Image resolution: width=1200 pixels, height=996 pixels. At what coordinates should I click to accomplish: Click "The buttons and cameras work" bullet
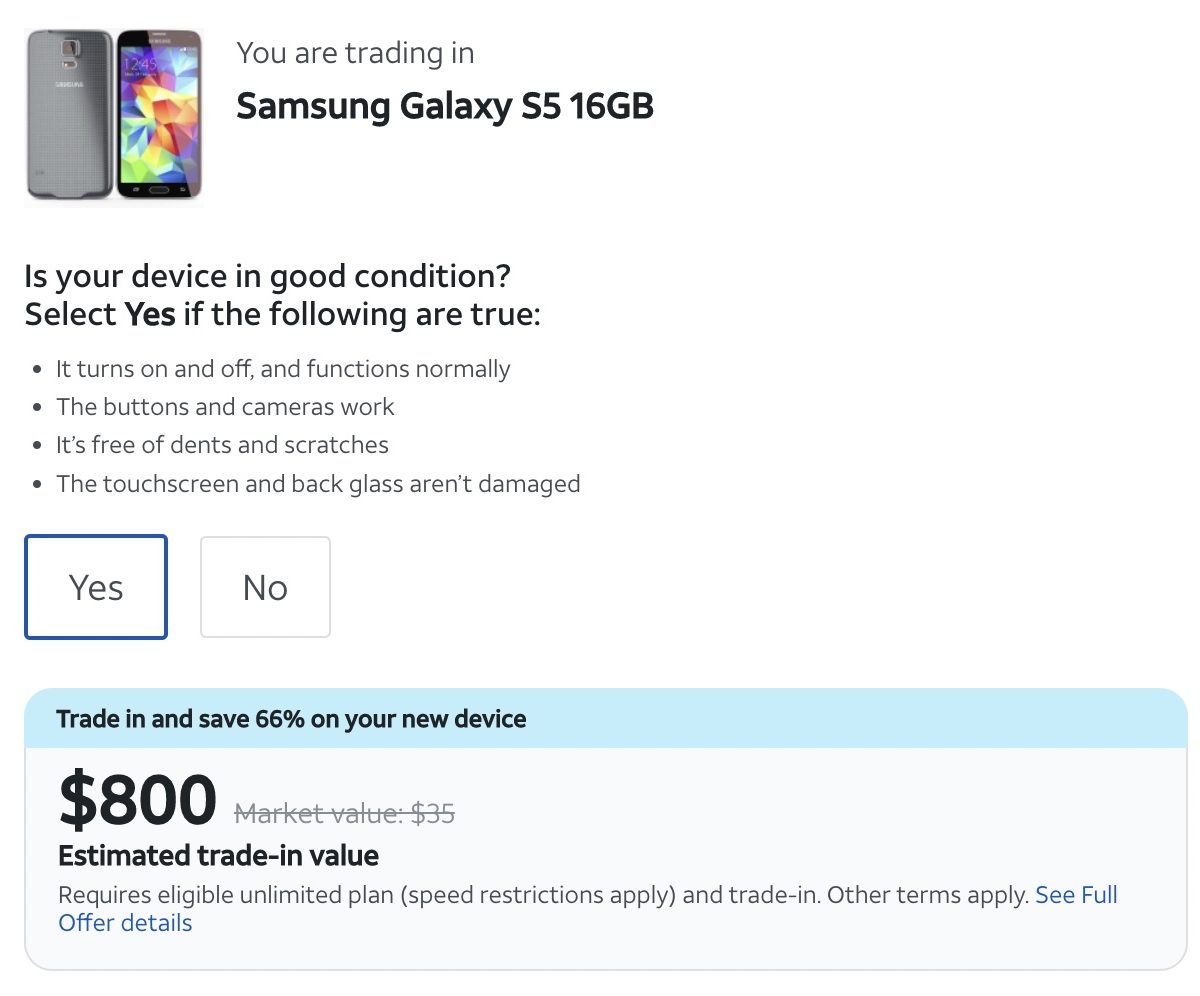click(225, 407)
